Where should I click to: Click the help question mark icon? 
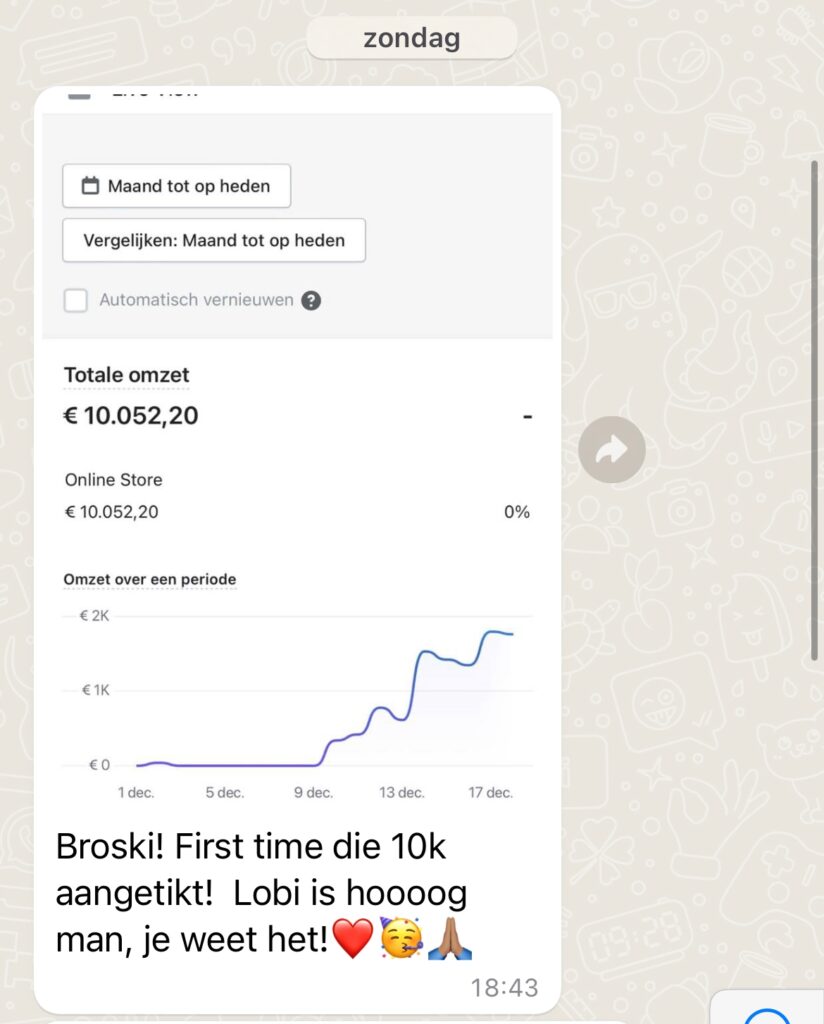pyautogui.click(x=311, y=300)
